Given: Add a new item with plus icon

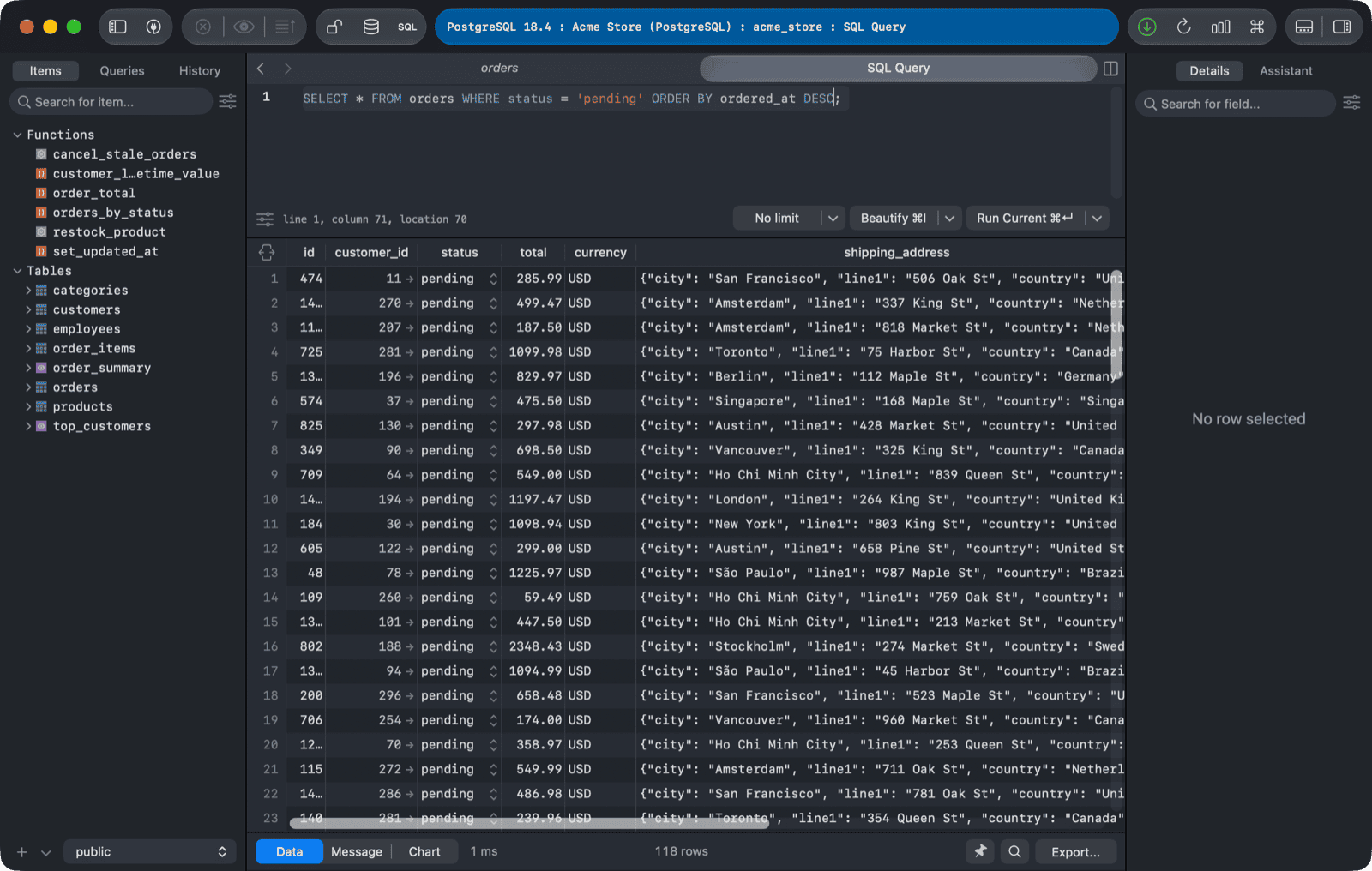Looking at the screenshot, I should click(x=22, y=852).
